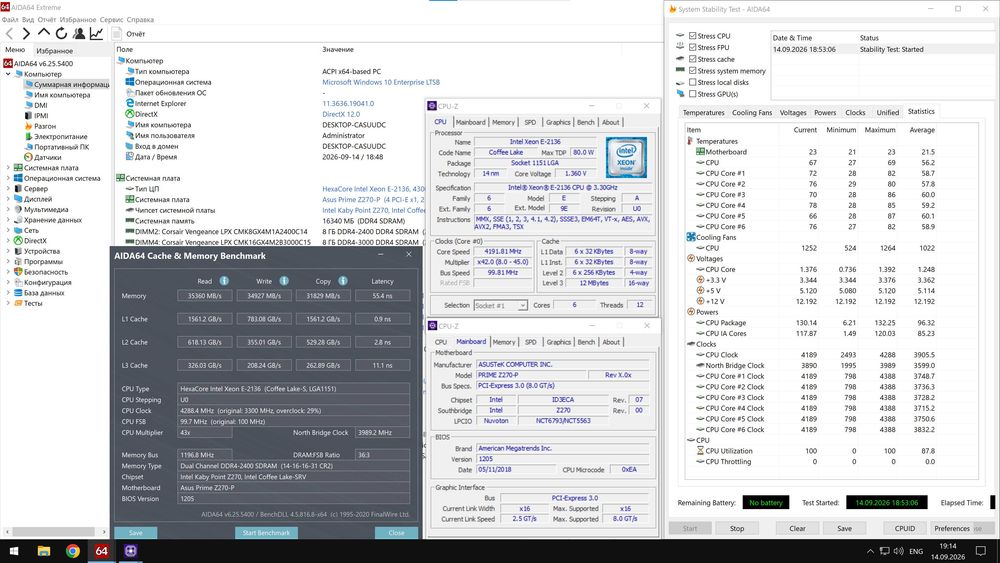Refresh the AIDA64 report with the circular arrow
Viewport: 1000px width, 563px height.
(61, 34)
